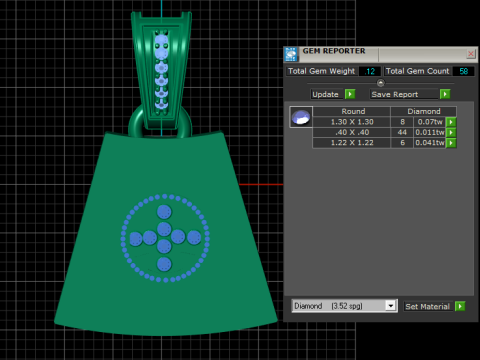
Task: Click green arrow next to Set Material
Action: tap(460, 306)
